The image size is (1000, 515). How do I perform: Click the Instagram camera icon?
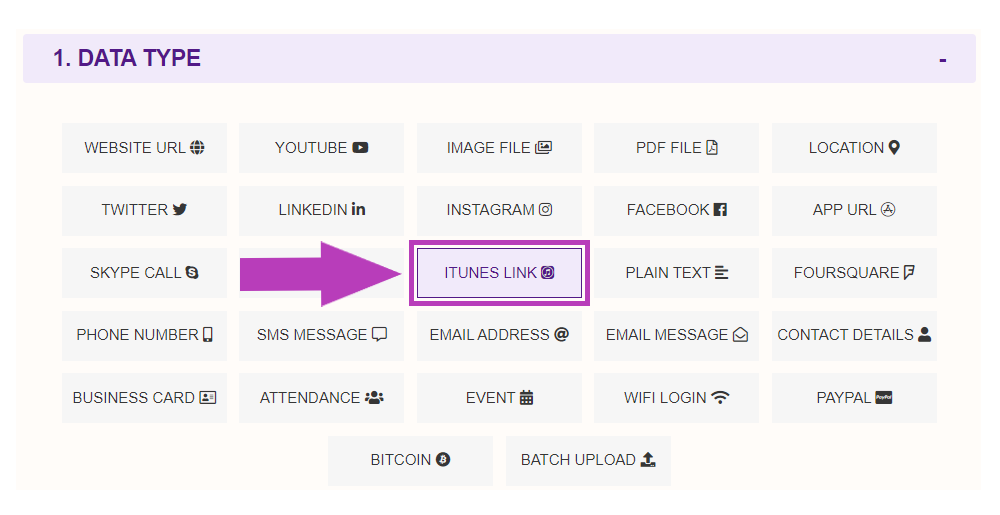[545, 209]
